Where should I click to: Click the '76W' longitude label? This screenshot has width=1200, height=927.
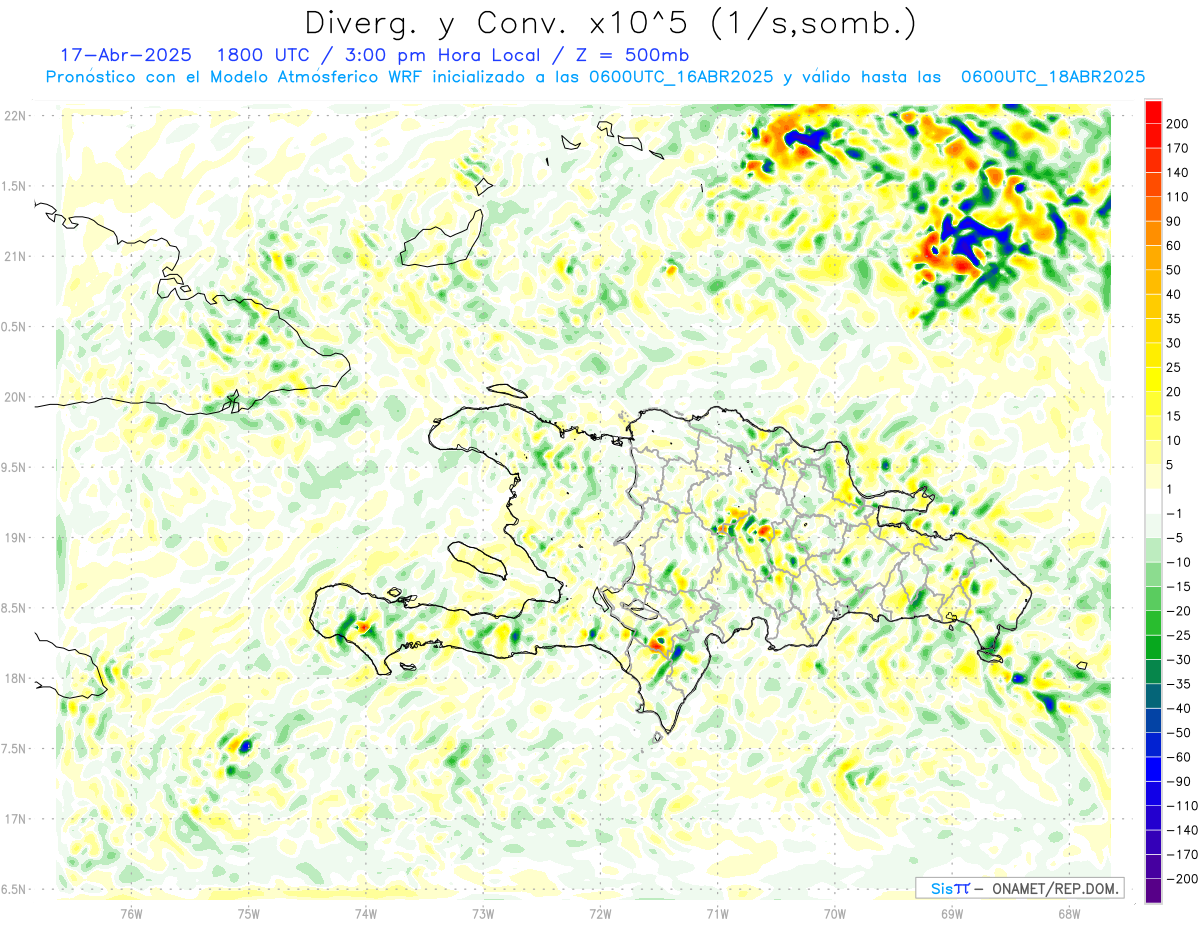[x=131, y=913]
